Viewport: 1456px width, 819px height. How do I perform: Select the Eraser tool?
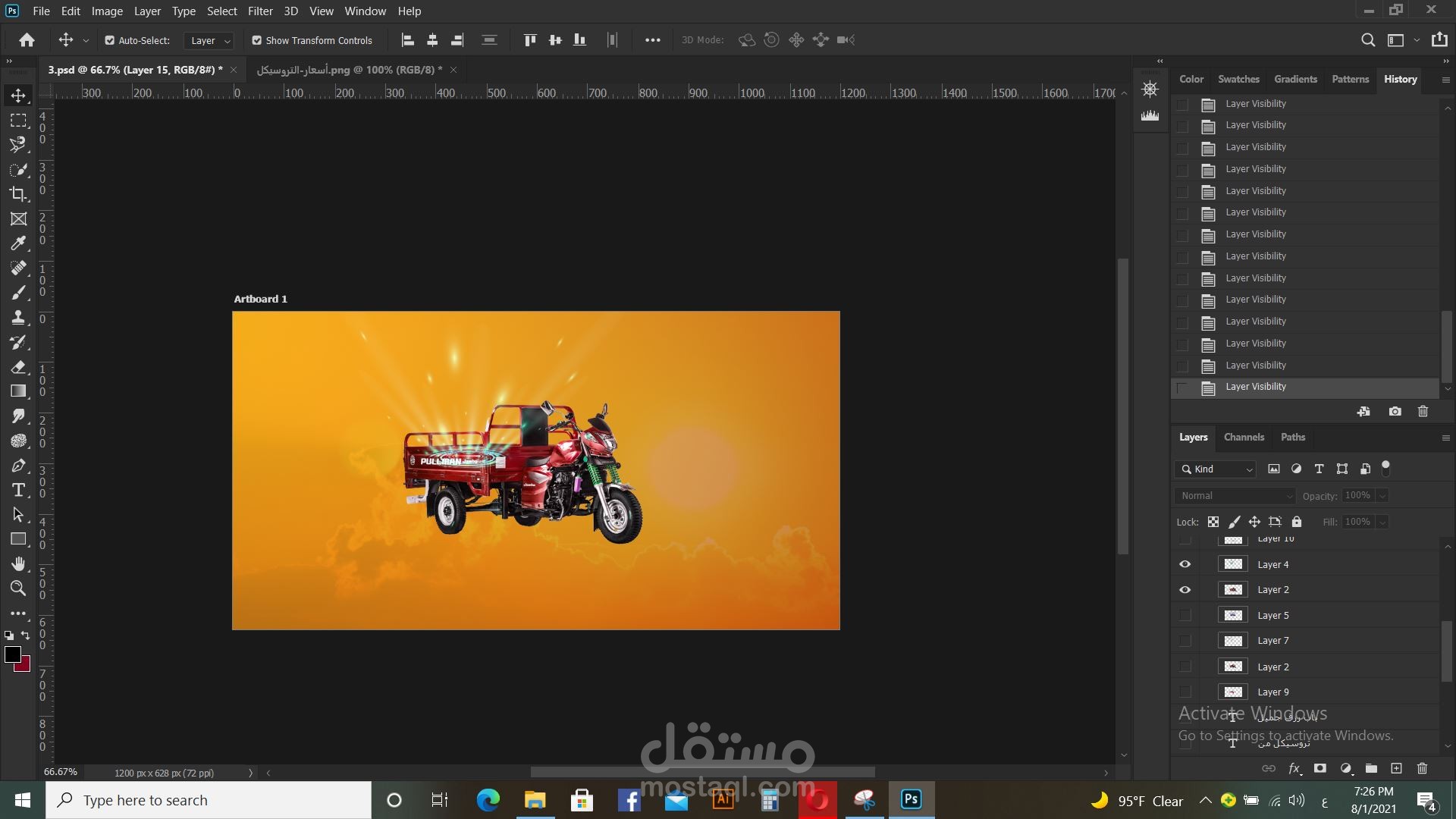18,367
